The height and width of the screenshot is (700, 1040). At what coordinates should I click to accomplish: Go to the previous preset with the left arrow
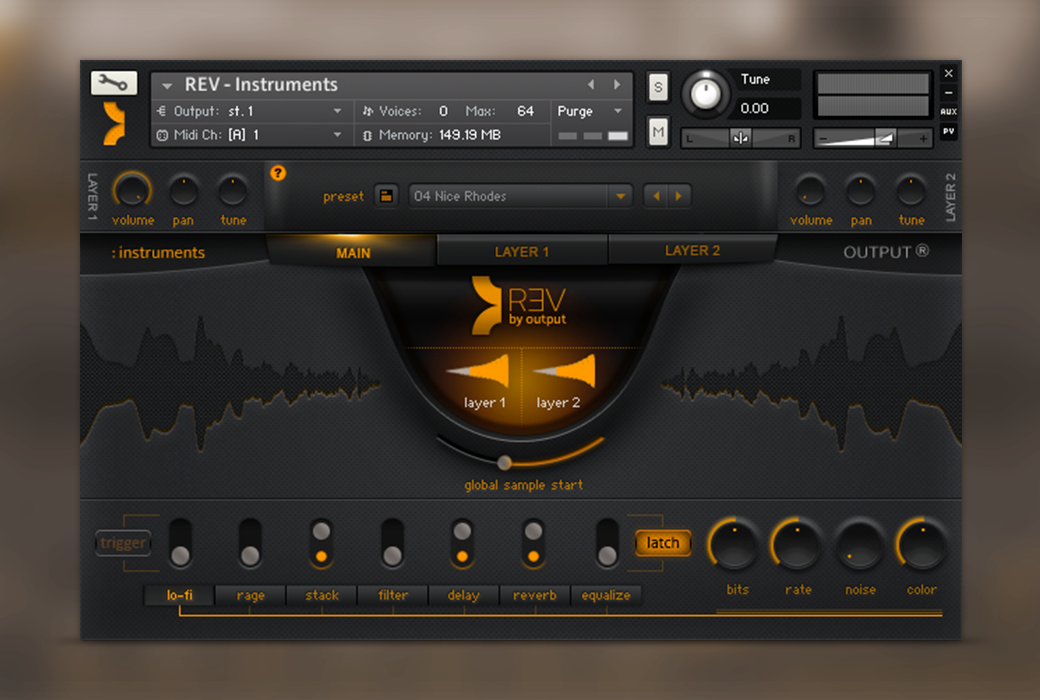[x=656, y=196]
